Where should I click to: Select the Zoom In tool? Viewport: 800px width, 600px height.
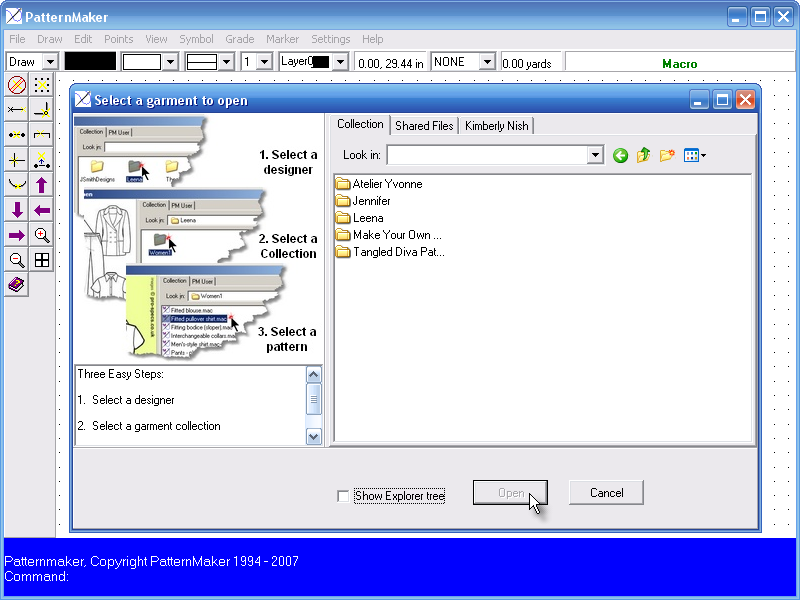pos(40,235)
